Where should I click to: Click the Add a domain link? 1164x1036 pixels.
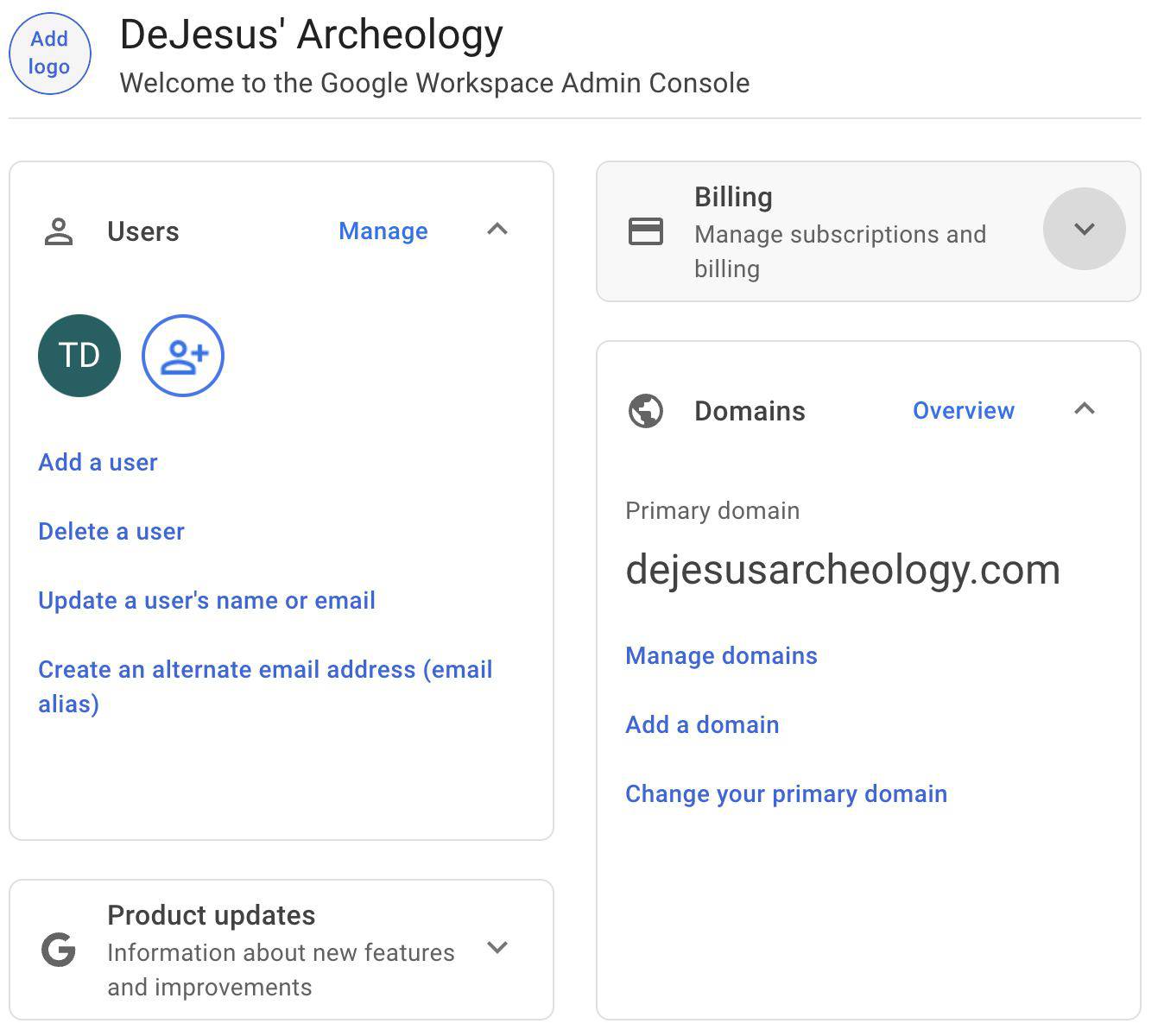click(x=702, y=725)
